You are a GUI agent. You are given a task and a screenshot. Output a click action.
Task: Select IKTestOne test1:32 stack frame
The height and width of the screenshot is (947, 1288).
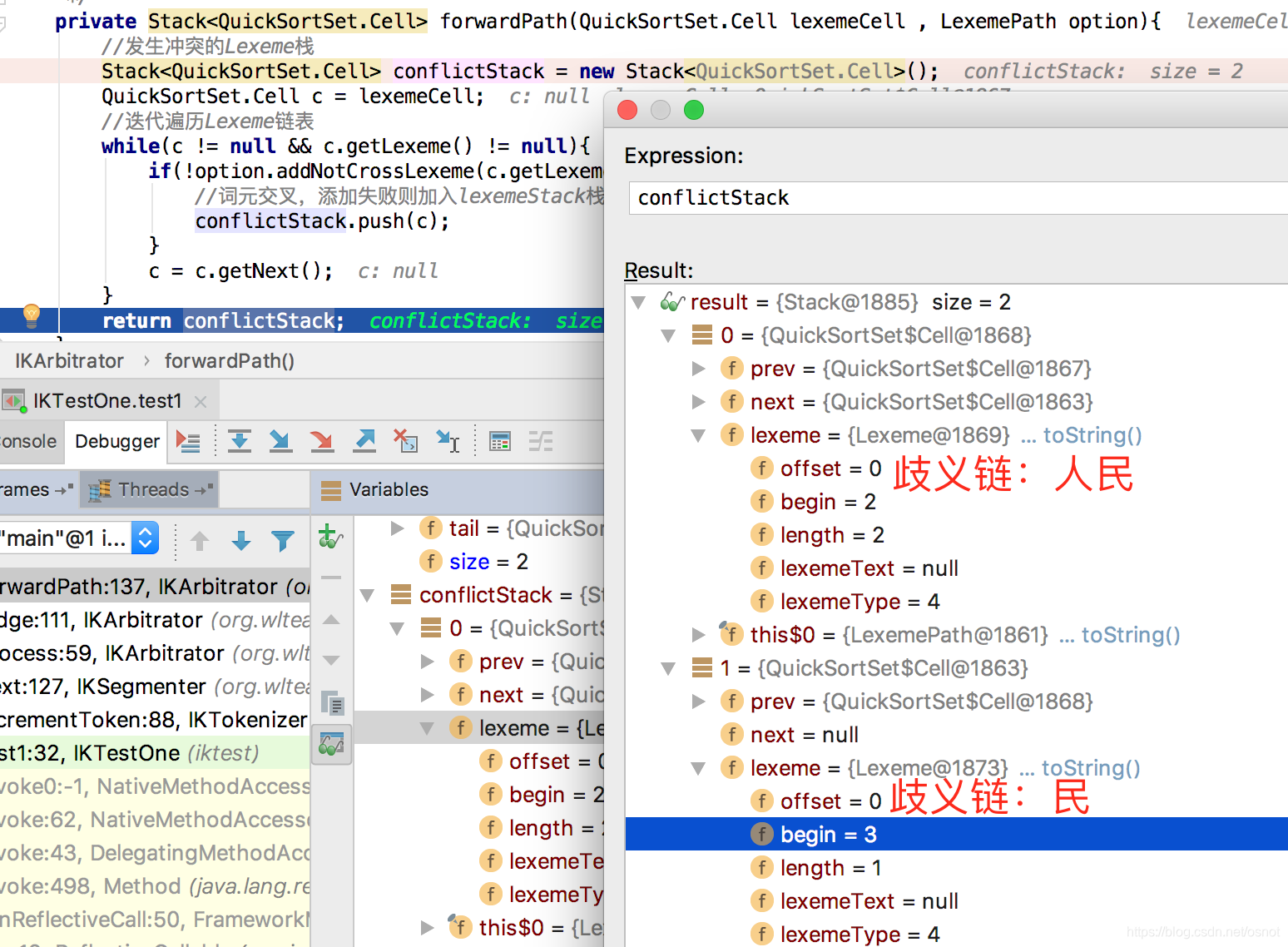(x=155, y=753)
